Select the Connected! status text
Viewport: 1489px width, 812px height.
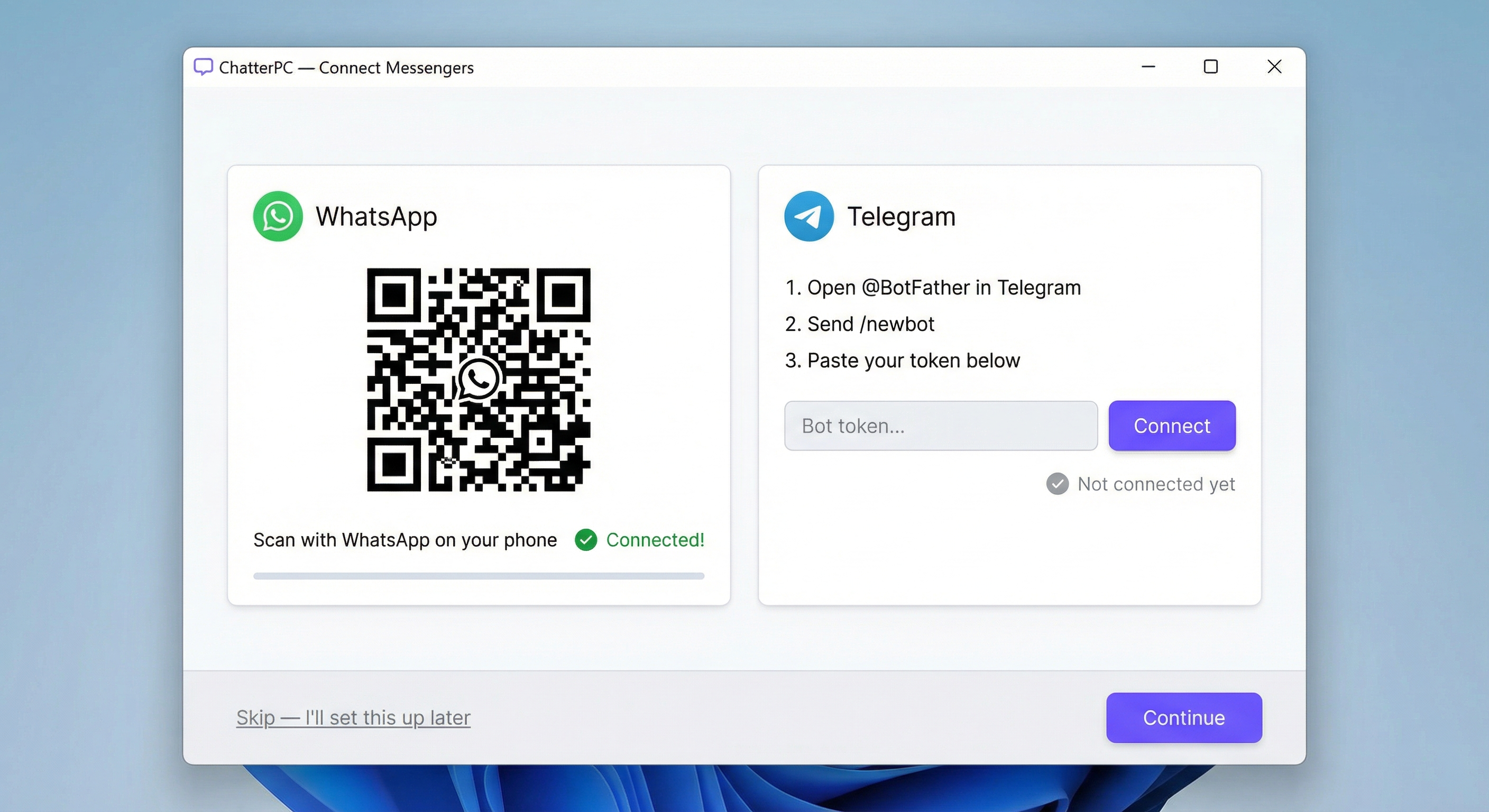coord(655,540)
